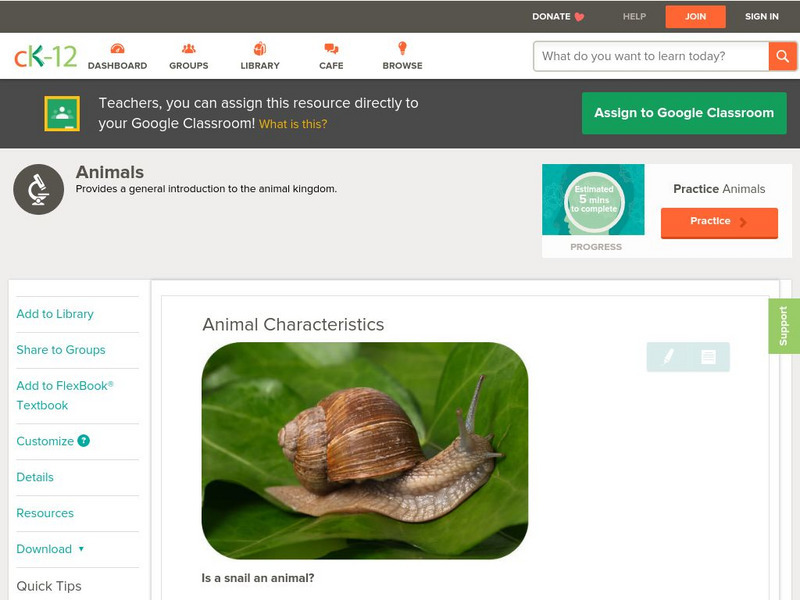Visit the Cafe discussion area
Image resolution: width=800 pixels, height=600 pixels.
(328, 57)
